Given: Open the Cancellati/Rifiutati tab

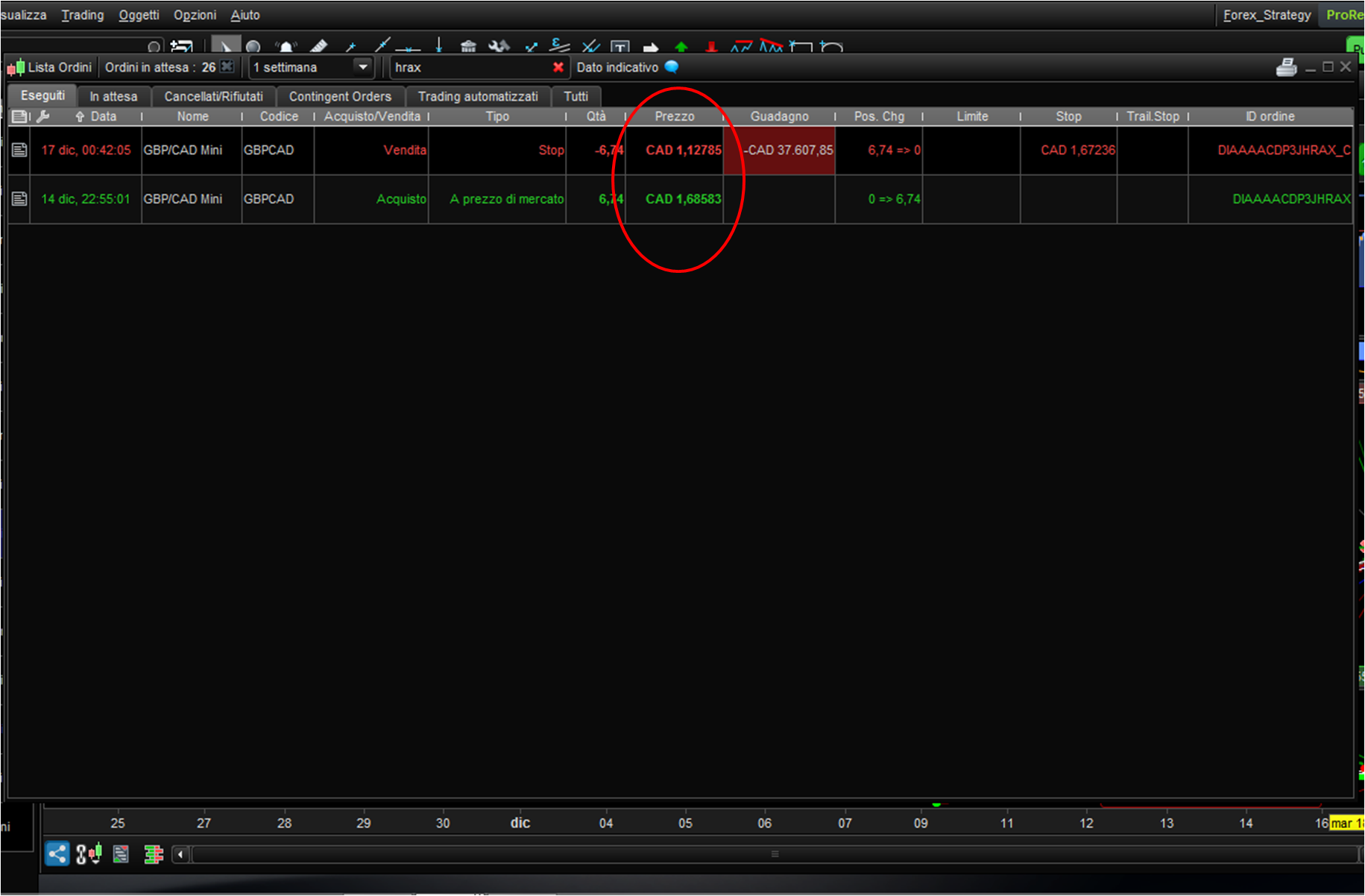Looking at the screenshot, I should [213, 96].
